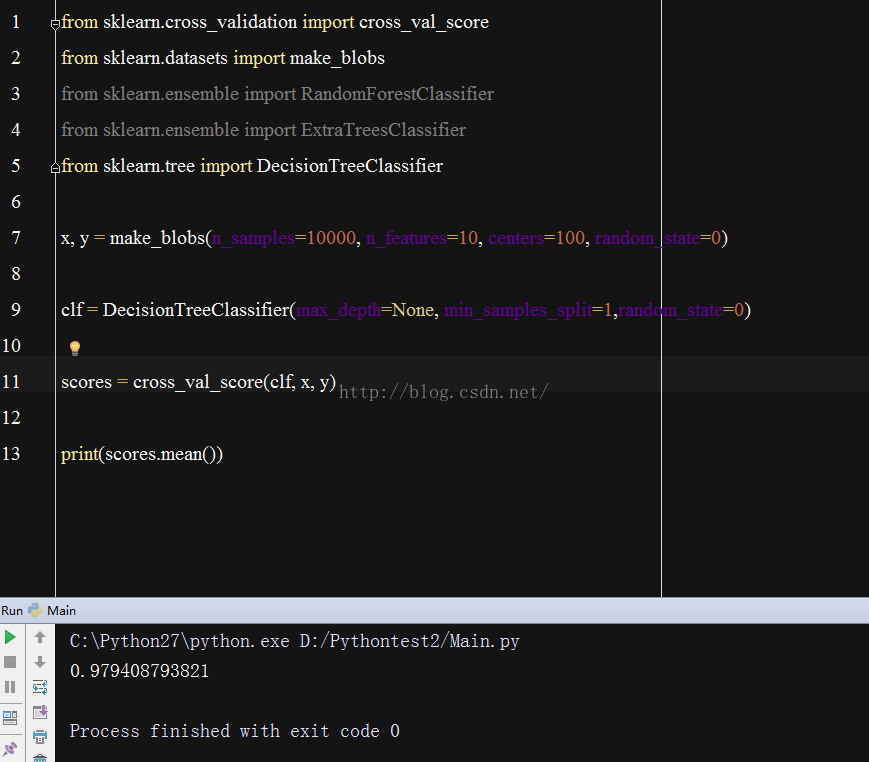Click the yellow lightbulb intention icon

75,348
